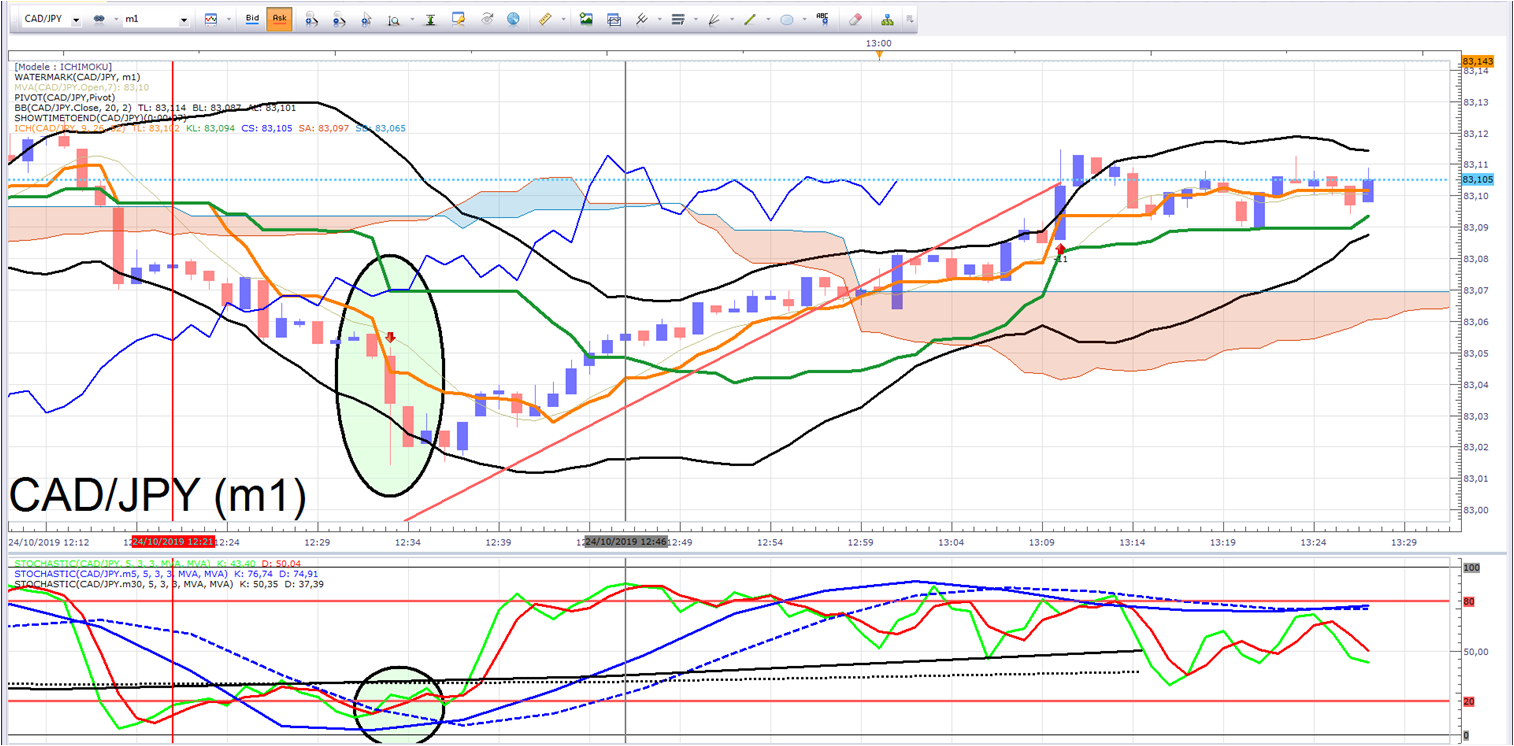
Task: Click the green hierarchy tree icon
Action: pos(887,19)
